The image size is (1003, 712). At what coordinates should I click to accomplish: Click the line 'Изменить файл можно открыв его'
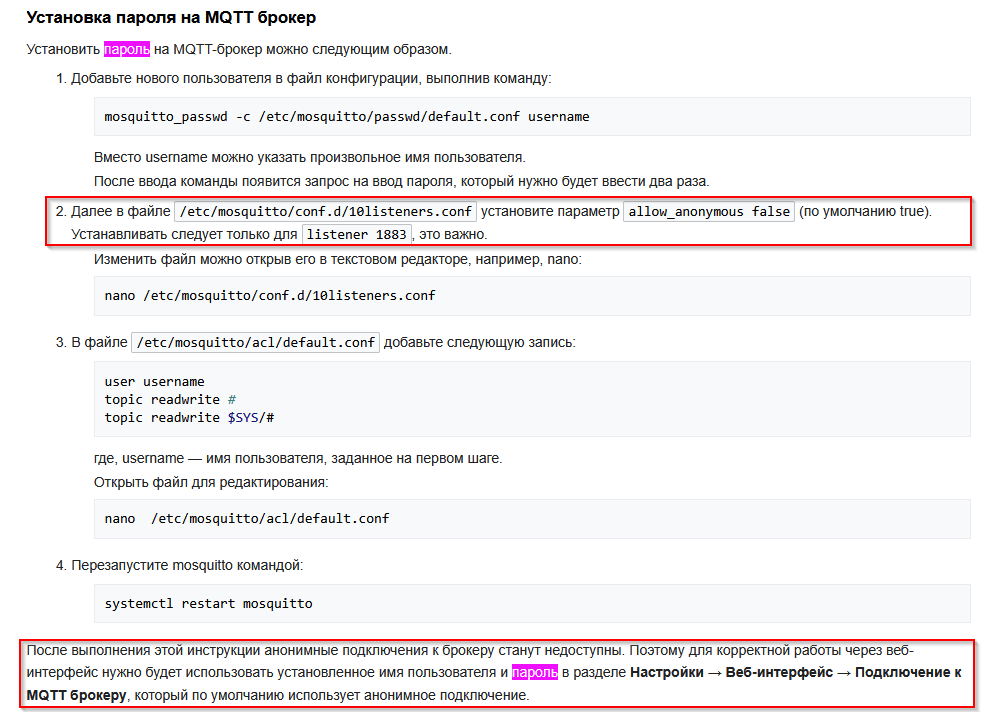click(338, 259)
